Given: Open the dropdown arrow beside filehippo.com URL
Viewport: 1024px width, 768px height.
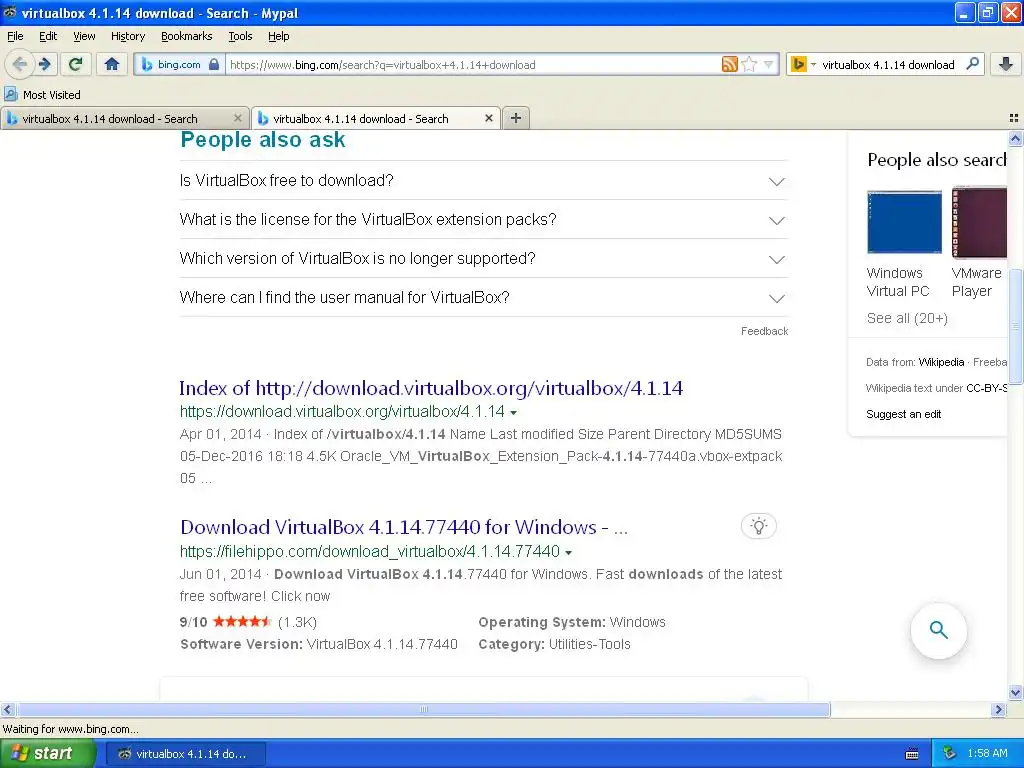Looking at the screenshot, I should click(x=568, y=552).
